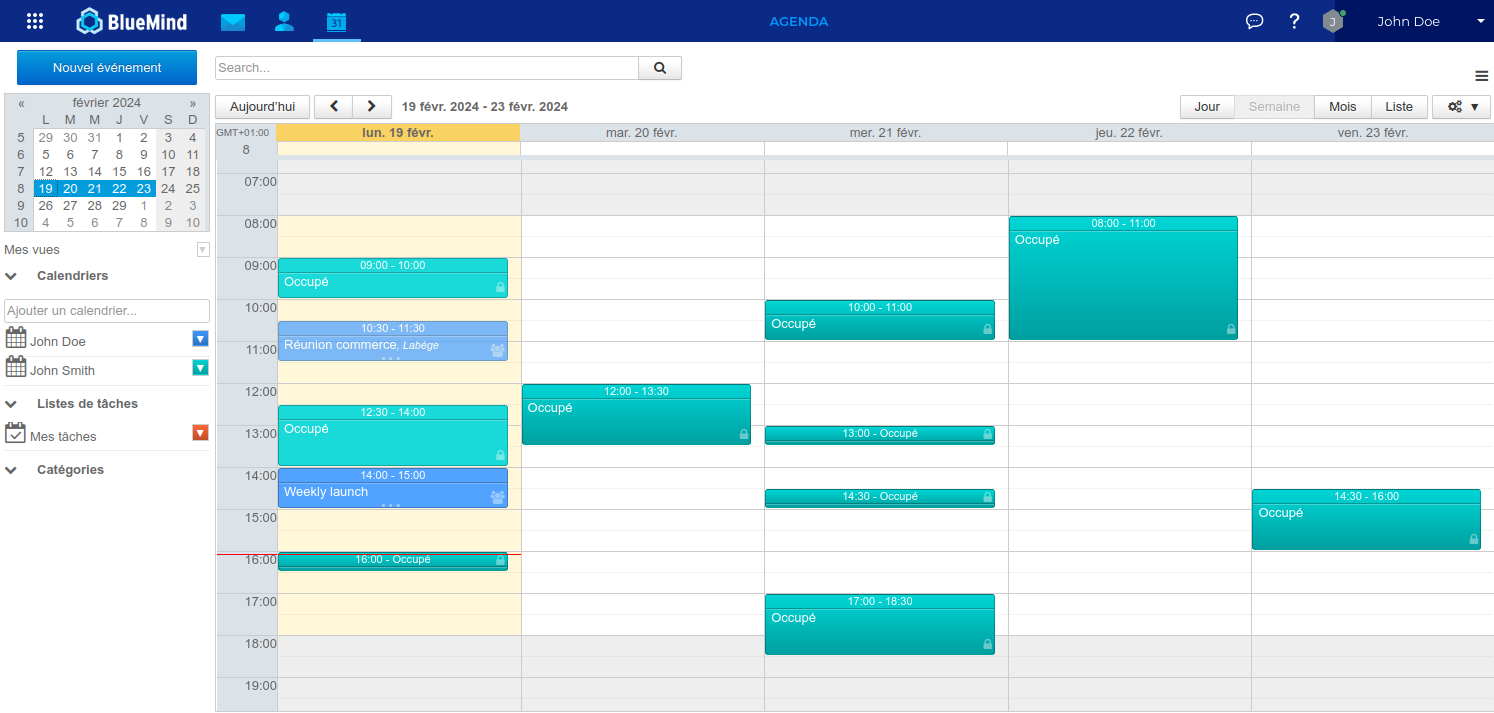Image resolution: width=1494 pixels, height=713 pixels.
Task: Open the hamburger menu at right
Action: [x=1481, y=76]
